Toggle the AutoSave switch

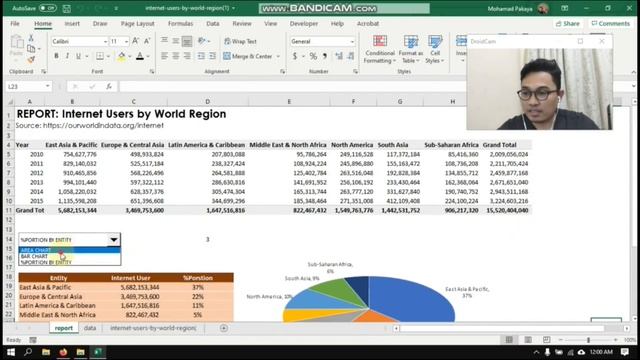tap(48, 8)
